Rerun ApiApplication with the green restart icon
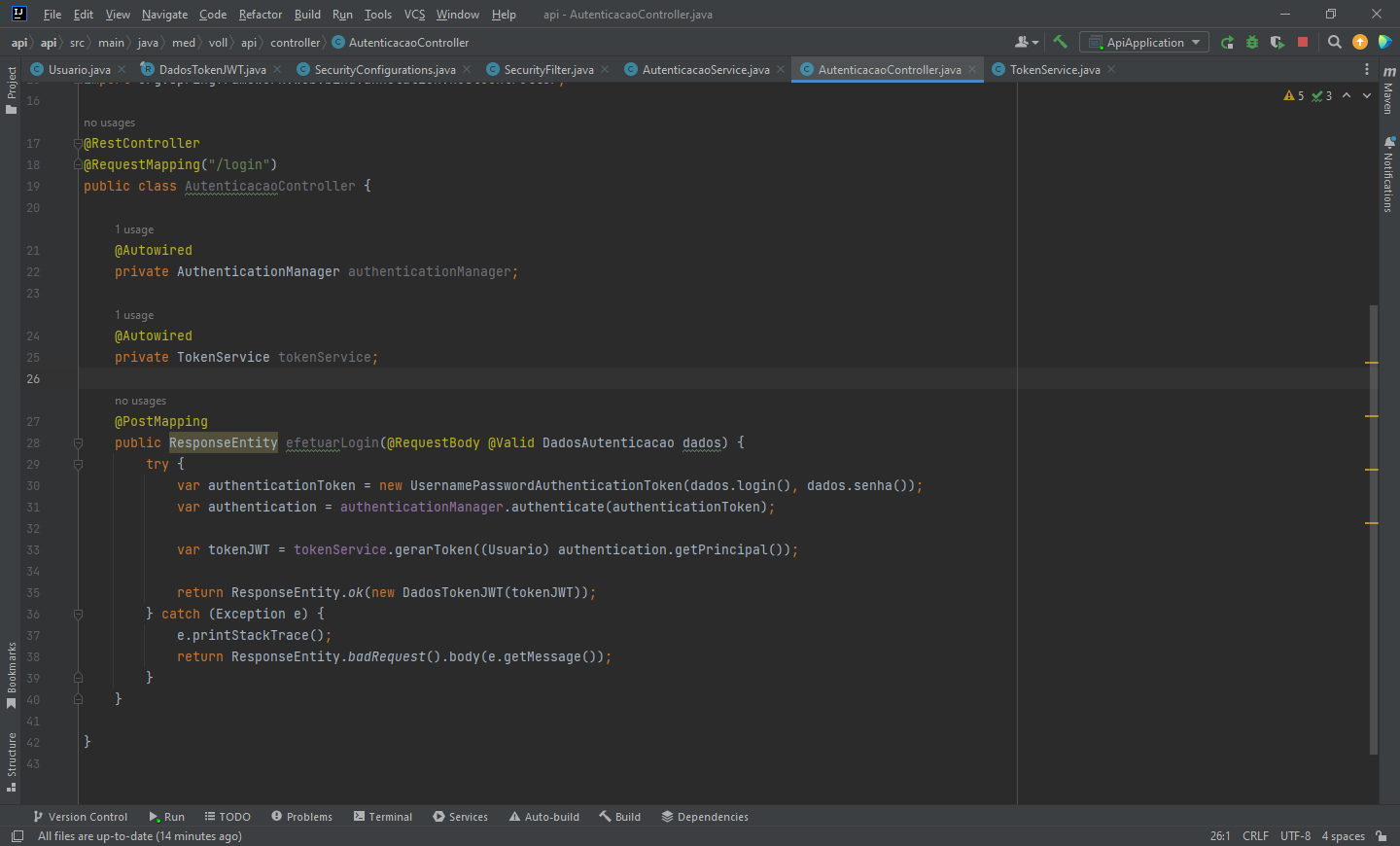The height and width of the screenshot is (846, 1400). pos(1227,42)
